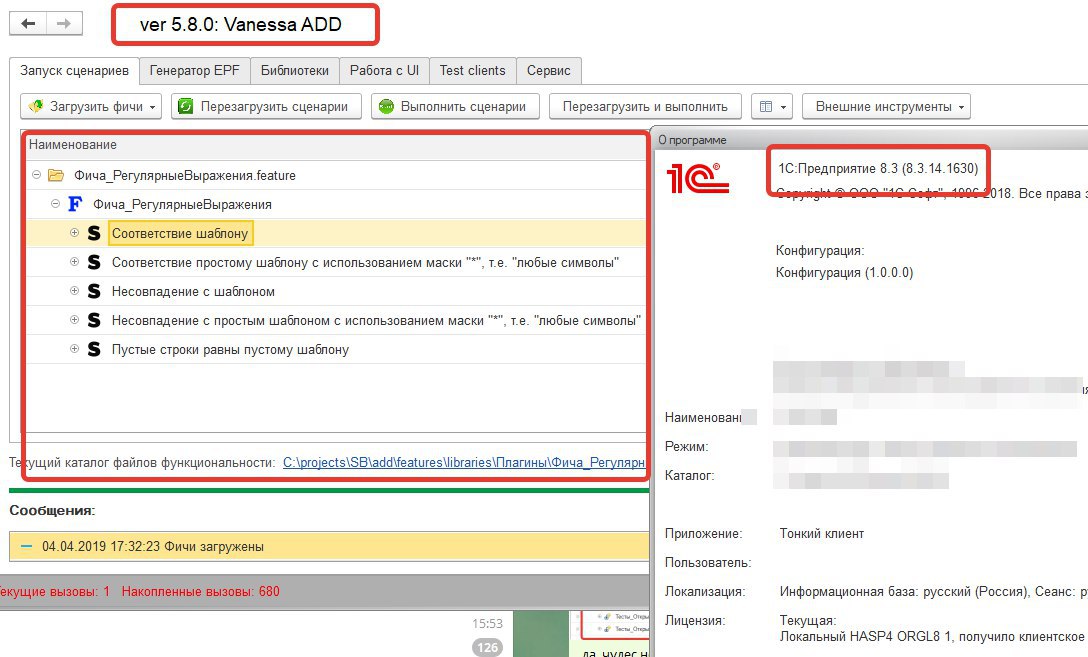Select Тонкий клиент value in О программе
Viewport: 1088px width, 657px height.
[822, 534]
